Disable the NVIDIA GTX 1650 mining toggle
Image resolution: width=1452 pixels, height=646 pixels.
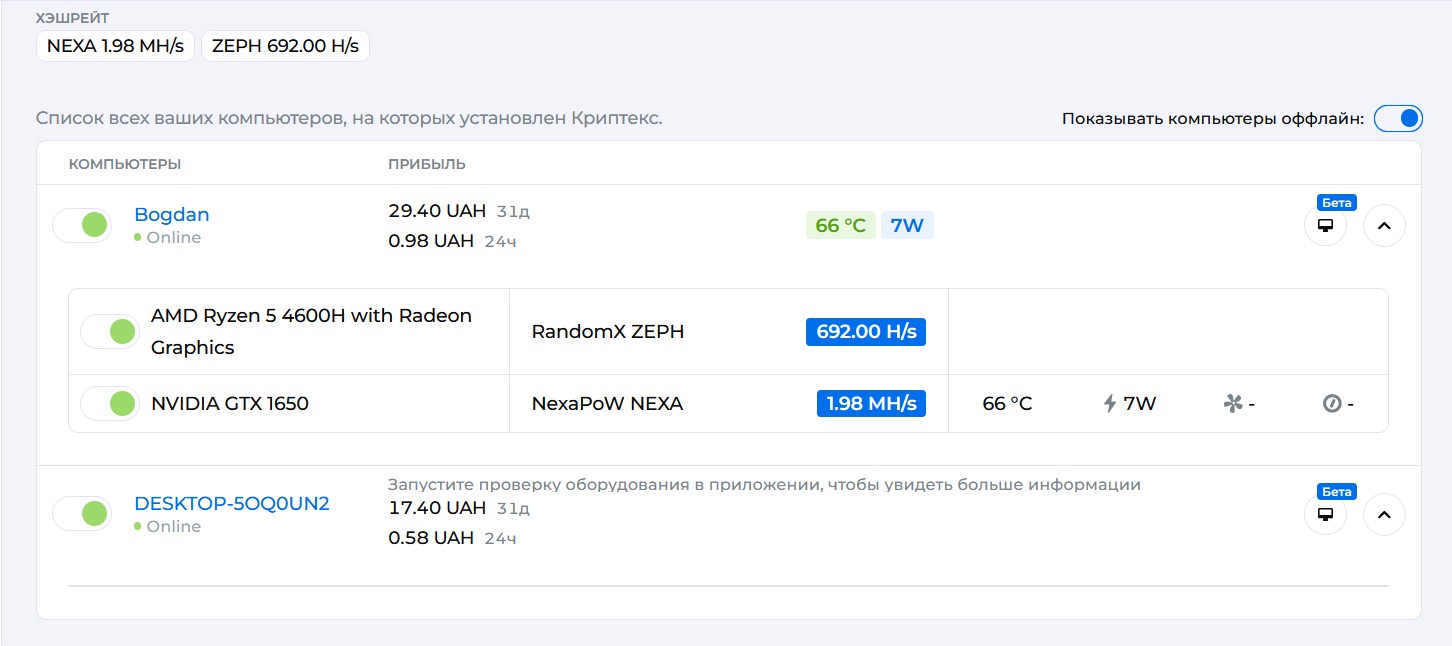(x=109, y=404)
